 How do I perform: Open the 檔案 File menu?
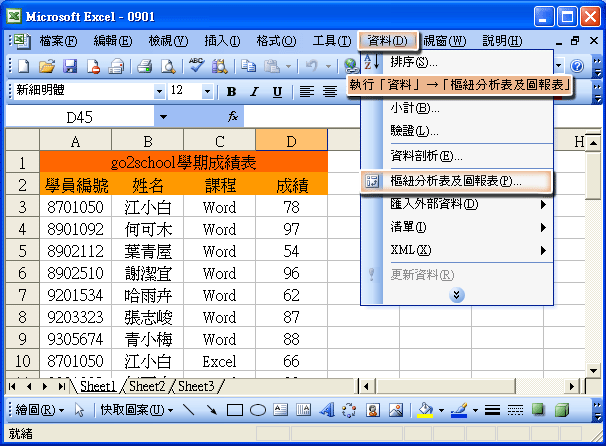pos(58,41)
